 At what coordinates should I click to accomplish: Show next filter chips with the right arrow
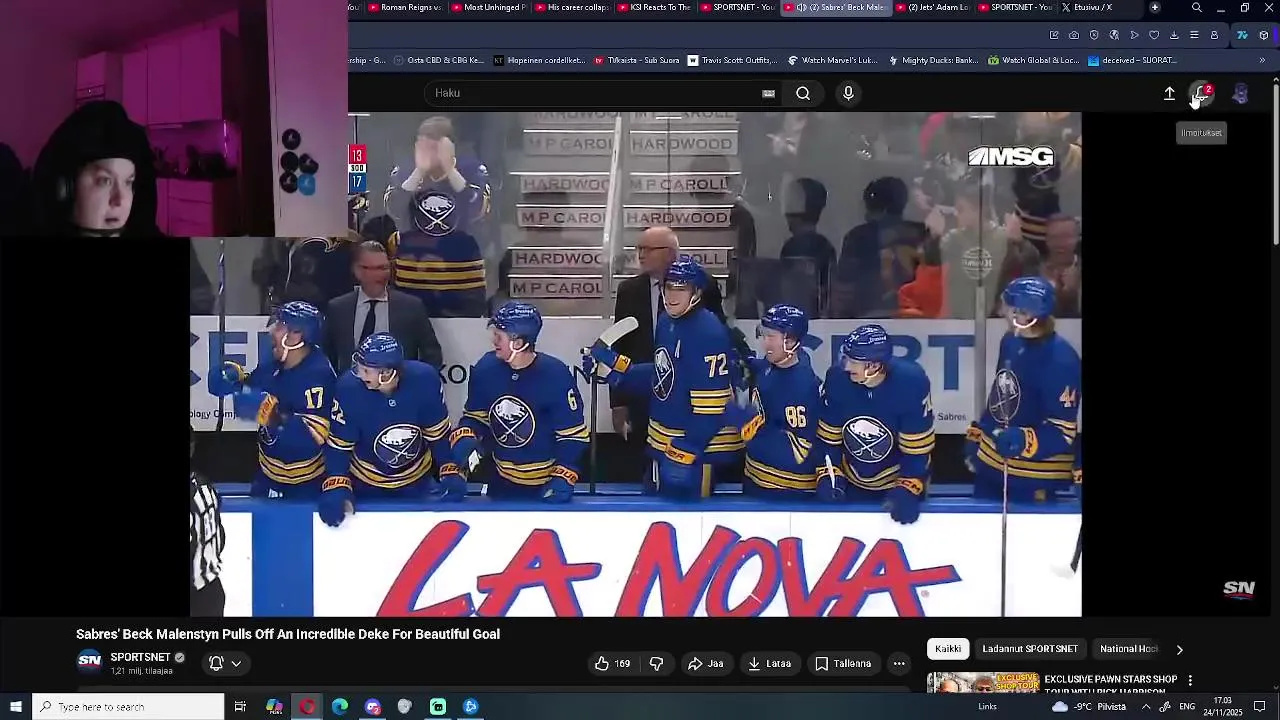(x=1179, y=649)
